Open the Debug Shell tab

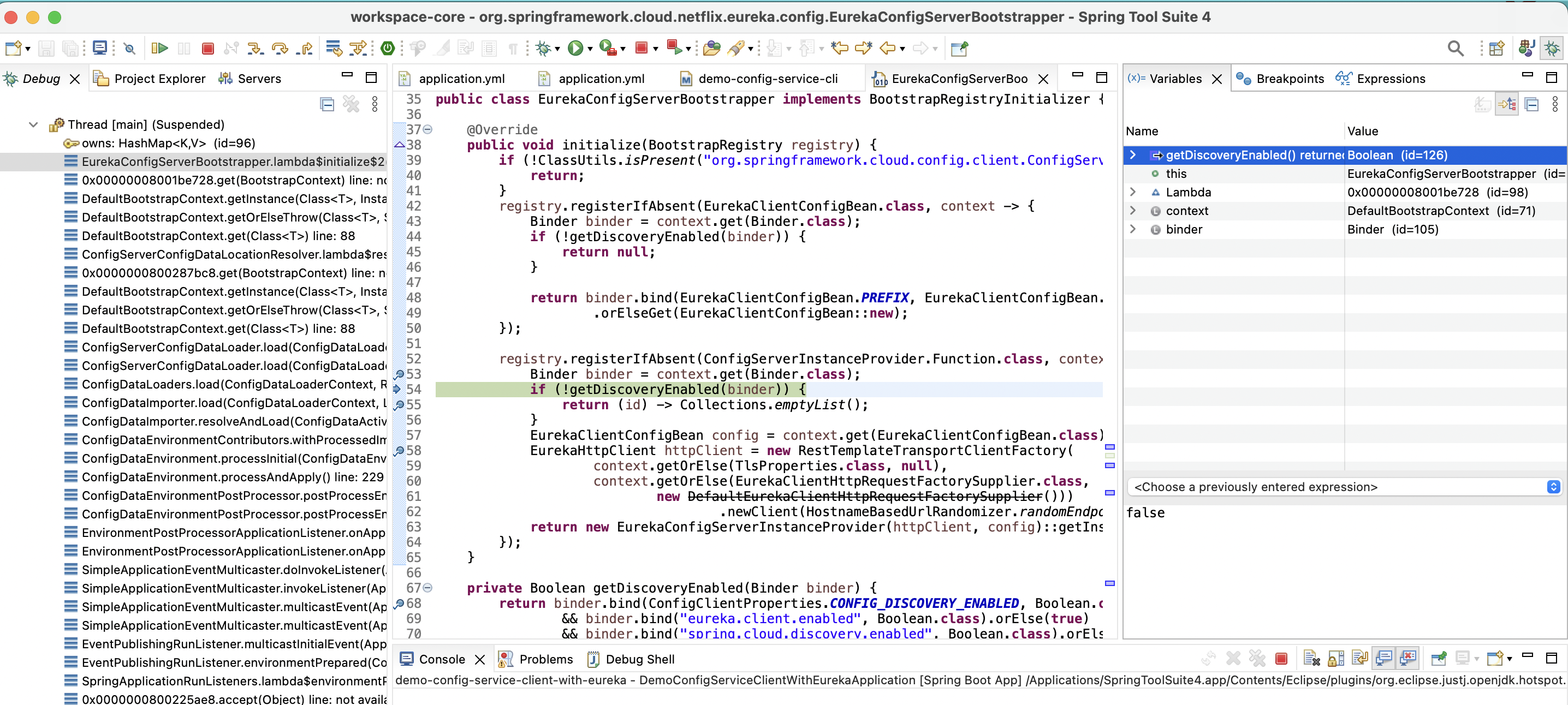(x=637, y=659)
